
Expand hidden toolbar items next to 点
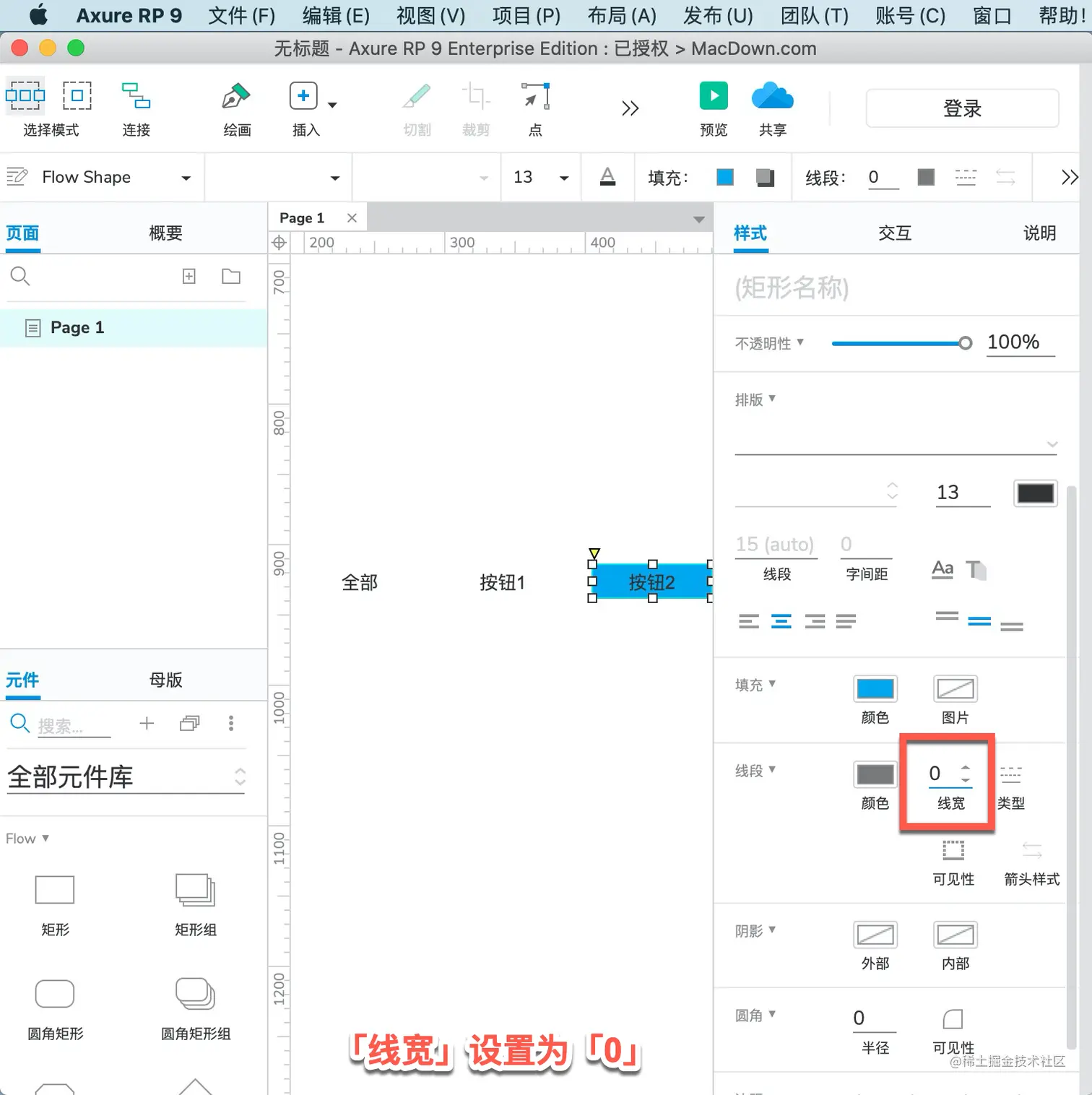pos(630,108)
